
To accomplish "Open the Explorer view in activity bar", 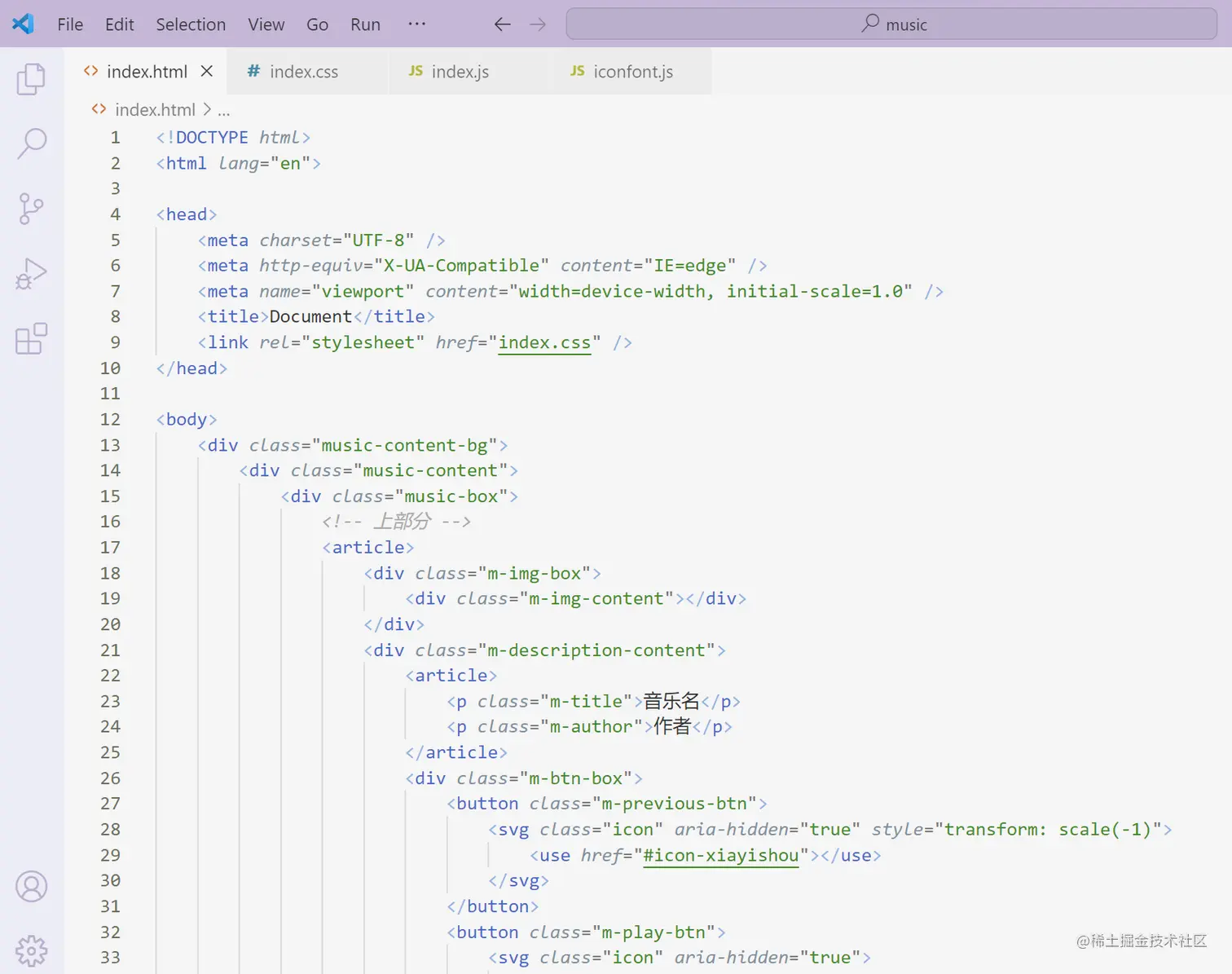I will coord(31,79).
